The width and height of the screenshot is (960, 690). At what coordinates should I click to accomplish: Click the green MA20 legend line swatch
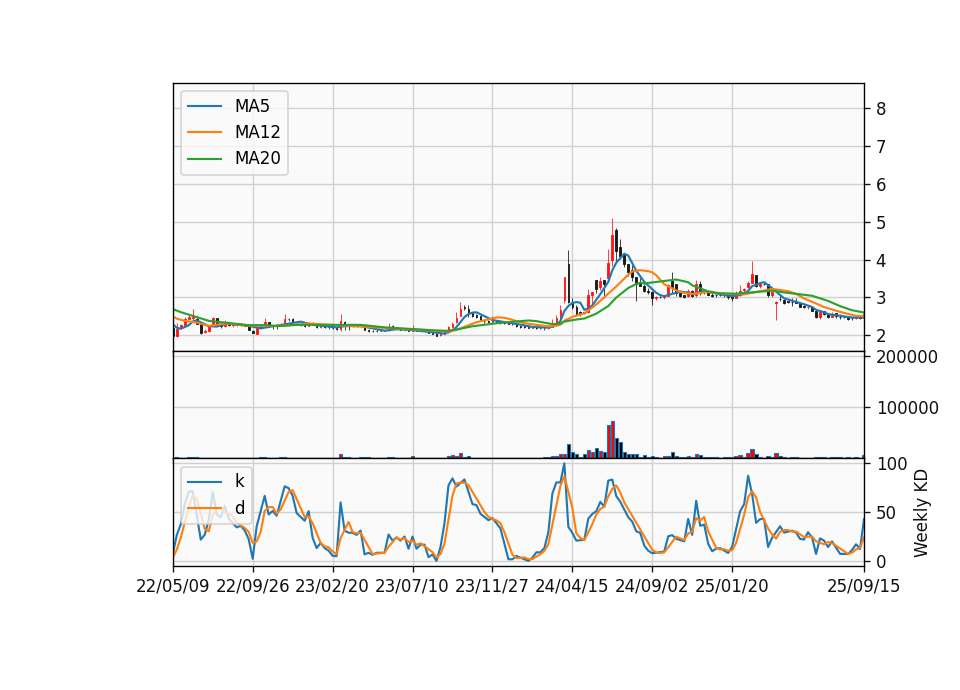click(204, 158)
